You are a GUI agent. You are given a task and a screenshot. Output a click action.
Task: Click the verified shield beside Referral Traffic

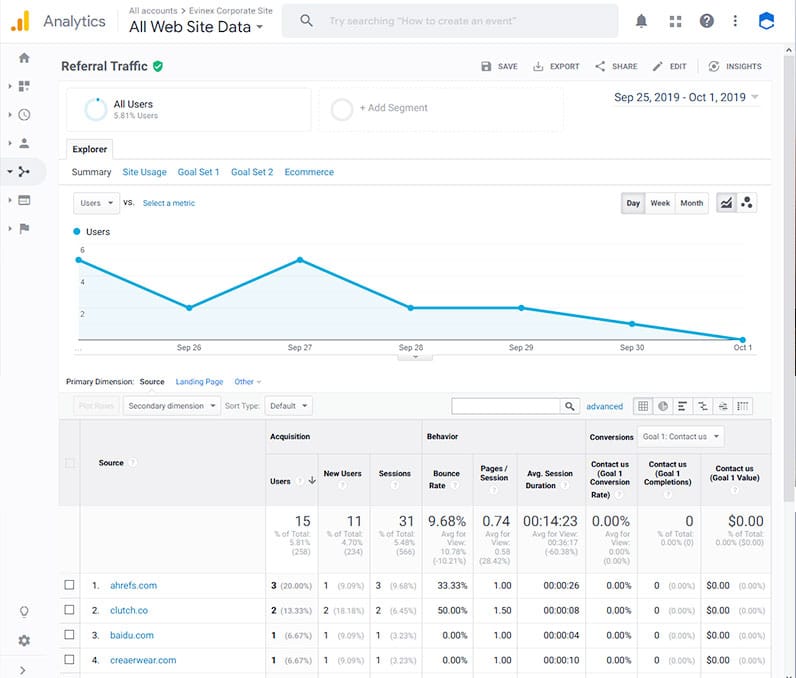click(x=158, y=66)
